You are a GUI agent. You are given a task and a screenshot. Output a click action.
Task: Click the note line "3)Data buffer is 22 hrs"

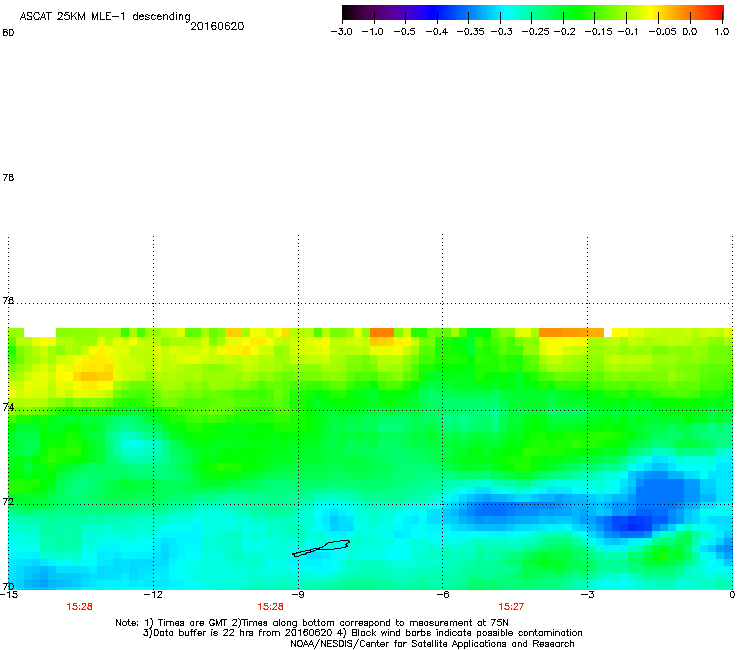pos(362,633)
